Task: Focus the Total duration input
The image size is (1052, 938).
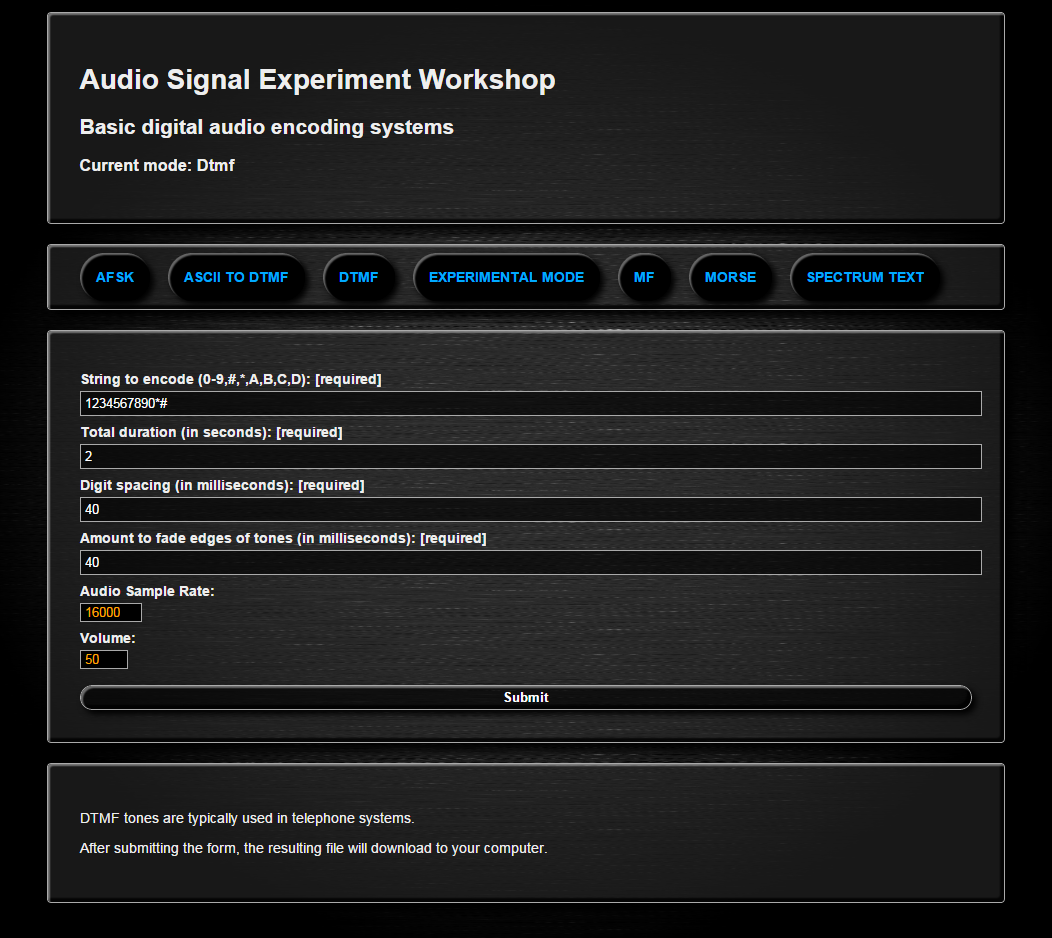Action: (x=531, y=456)
